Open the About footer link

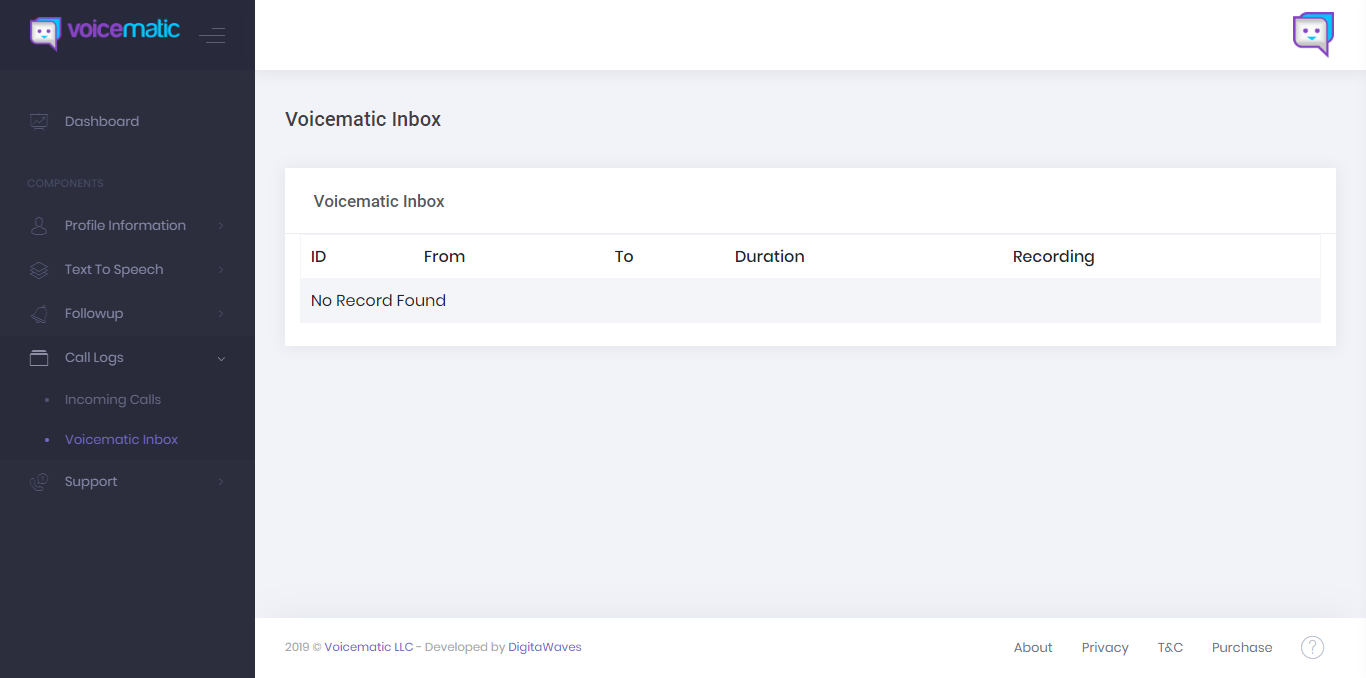coord(1033,648)
